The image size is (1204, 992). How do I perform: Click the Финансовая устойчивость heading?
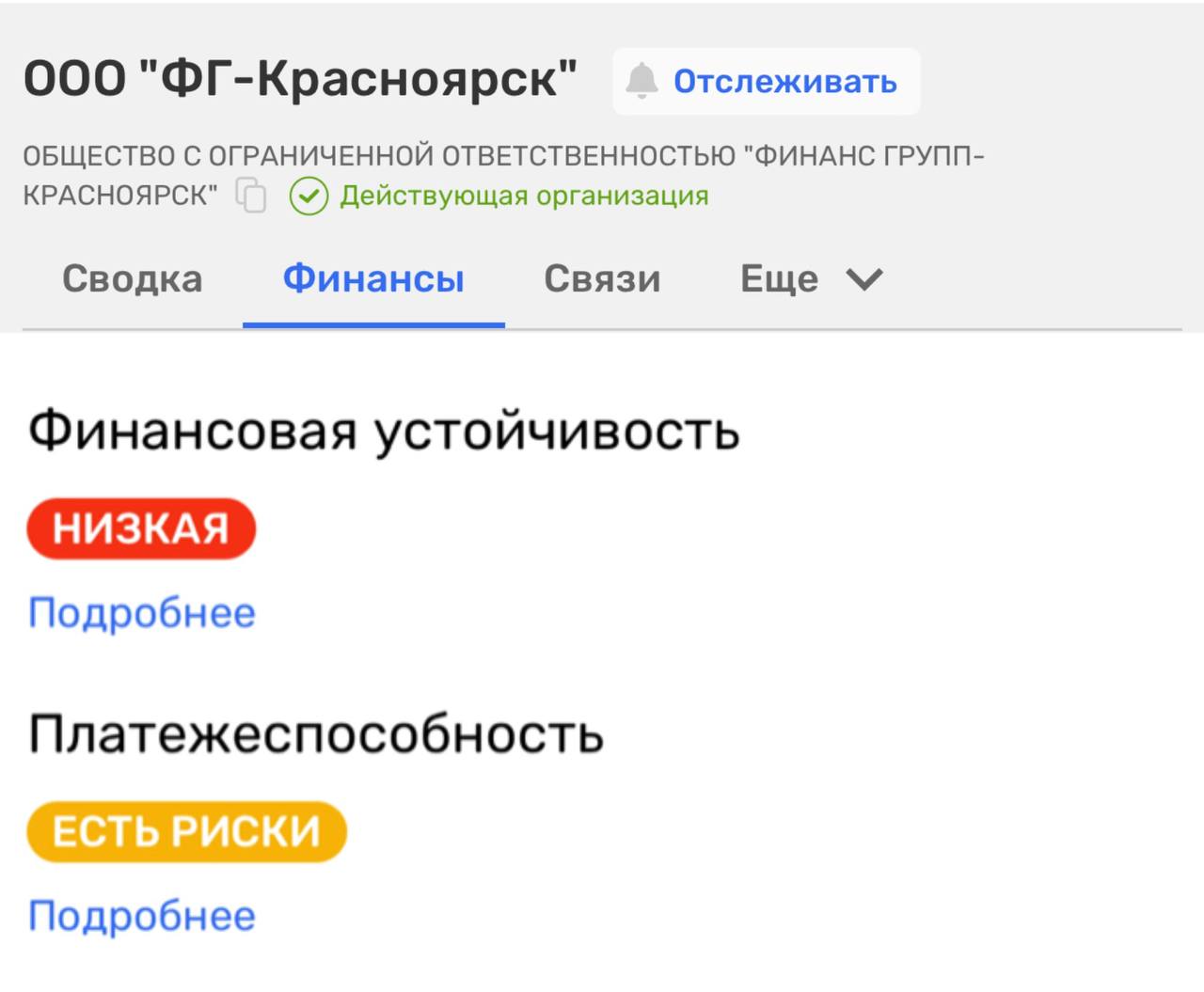(x=384, y=432)
